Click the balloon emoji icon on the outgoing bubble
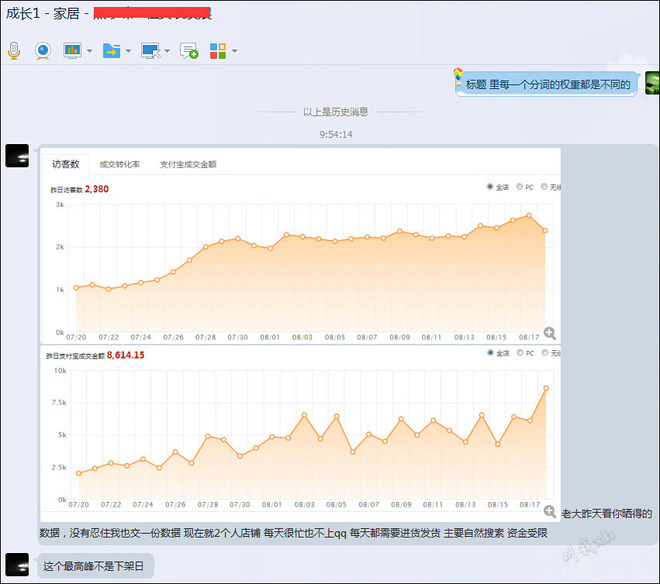Image resolution: width=660 pixels, height=584 pixels. pos(458,76)
